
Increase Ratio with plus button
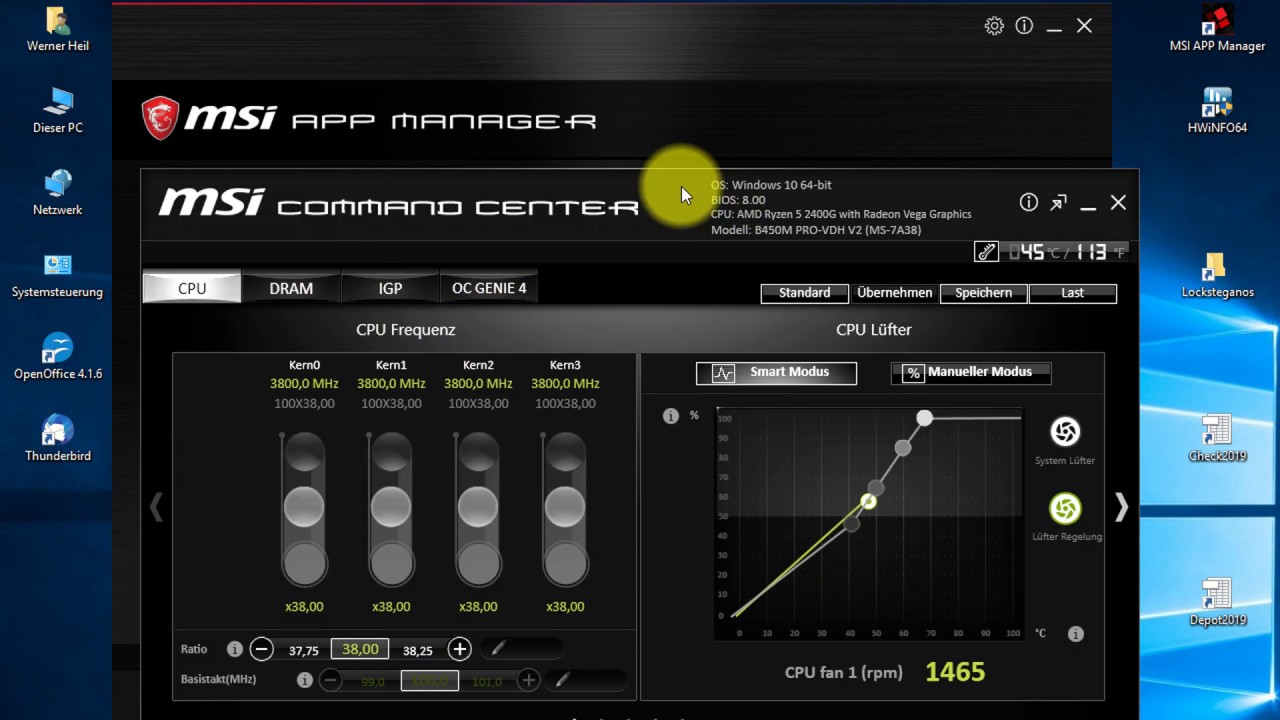(459, 649)
